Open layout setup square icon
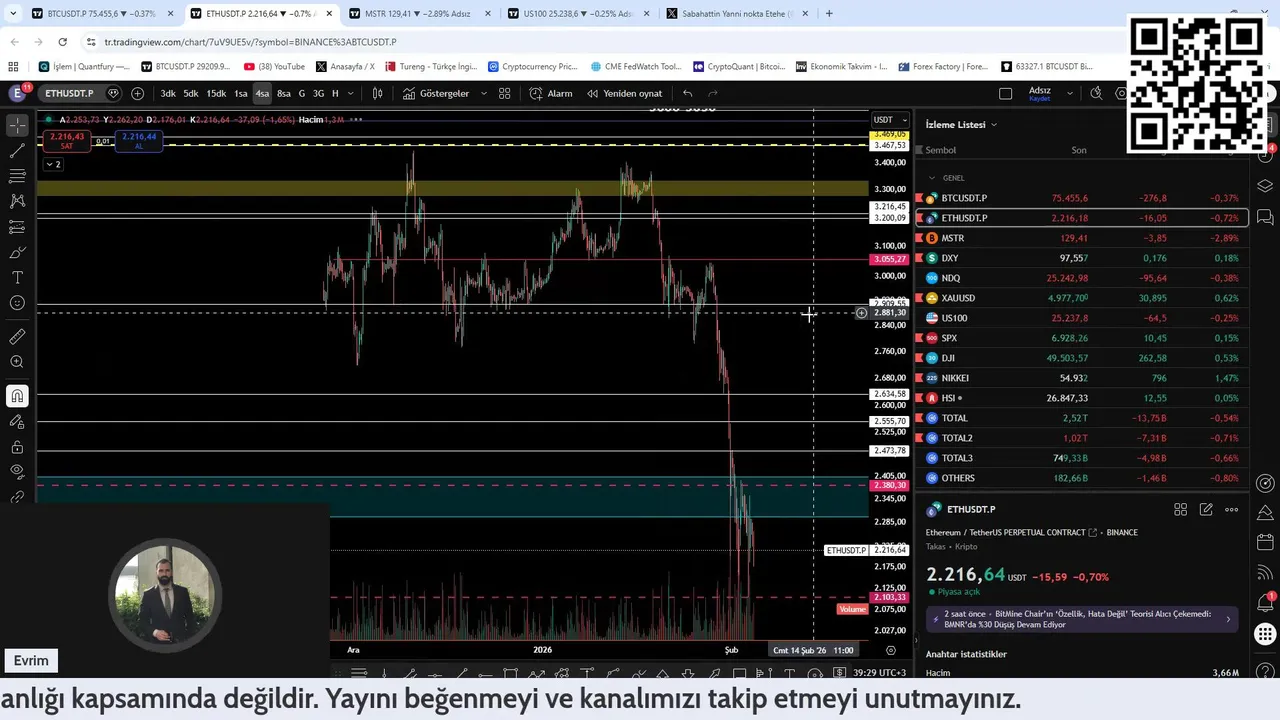 [x=1005, y=93]
